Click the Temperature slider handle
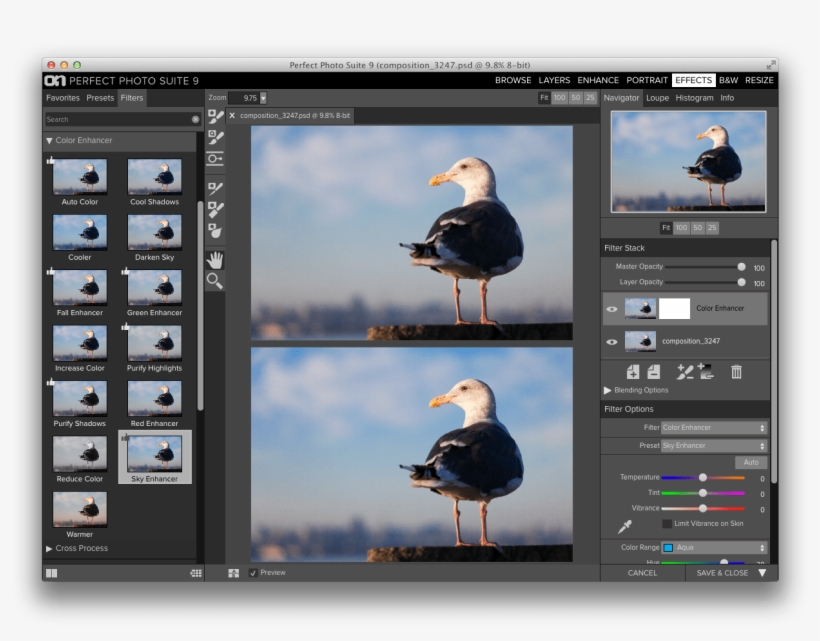Image resolution: width=820 pixels, height=641 pixels. pyautogui.click(x=703, y=478)
